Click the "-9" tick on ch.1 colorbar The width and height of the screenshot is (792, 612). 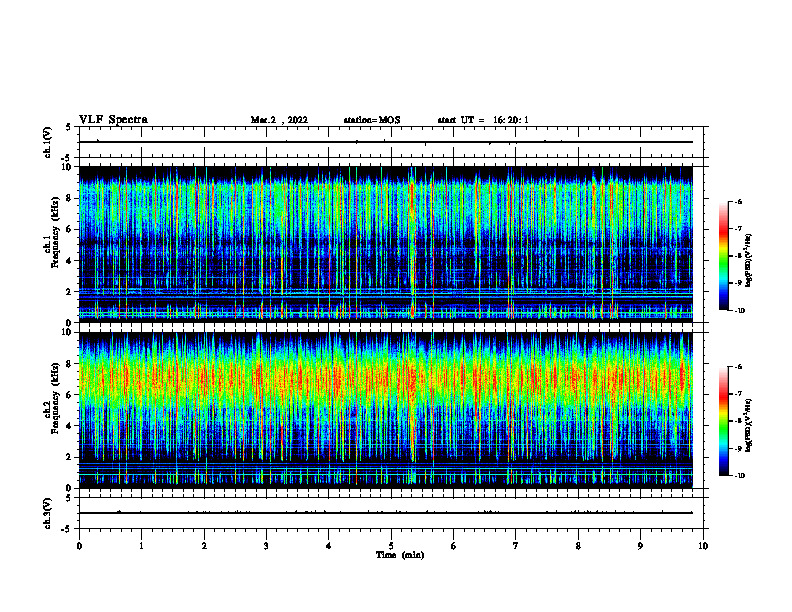738,283
